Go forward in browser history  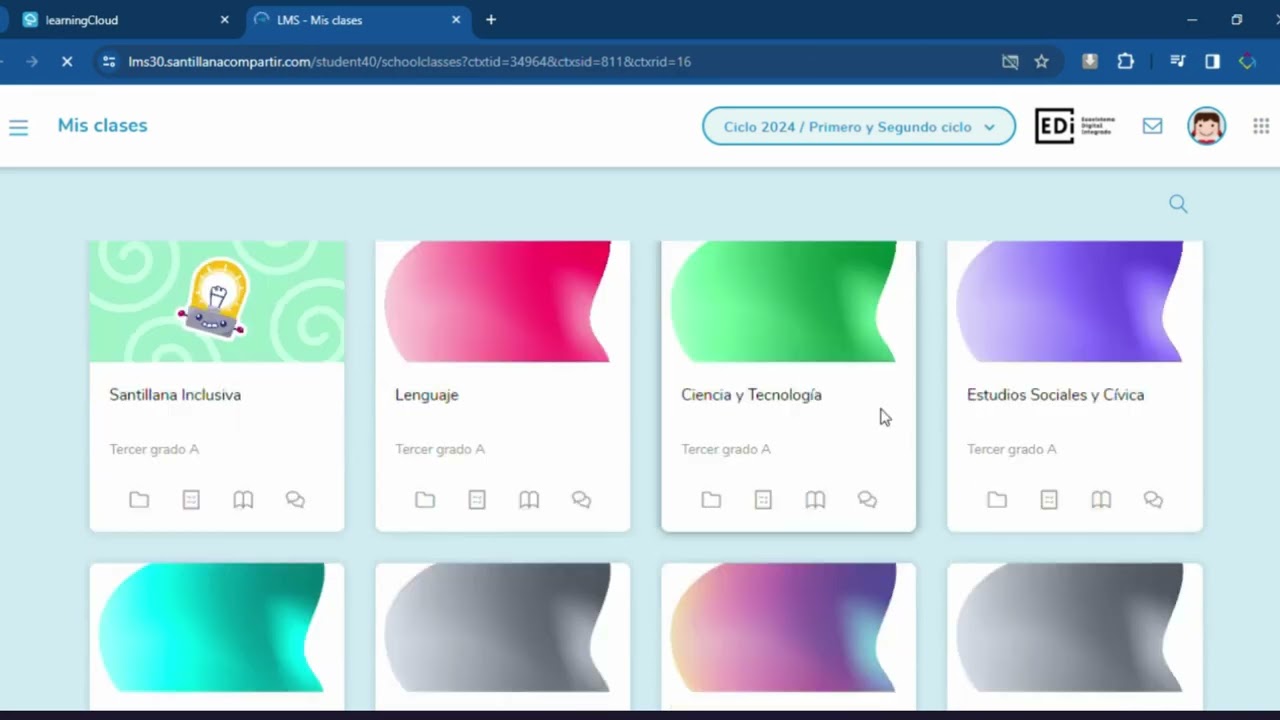(31, 62)
